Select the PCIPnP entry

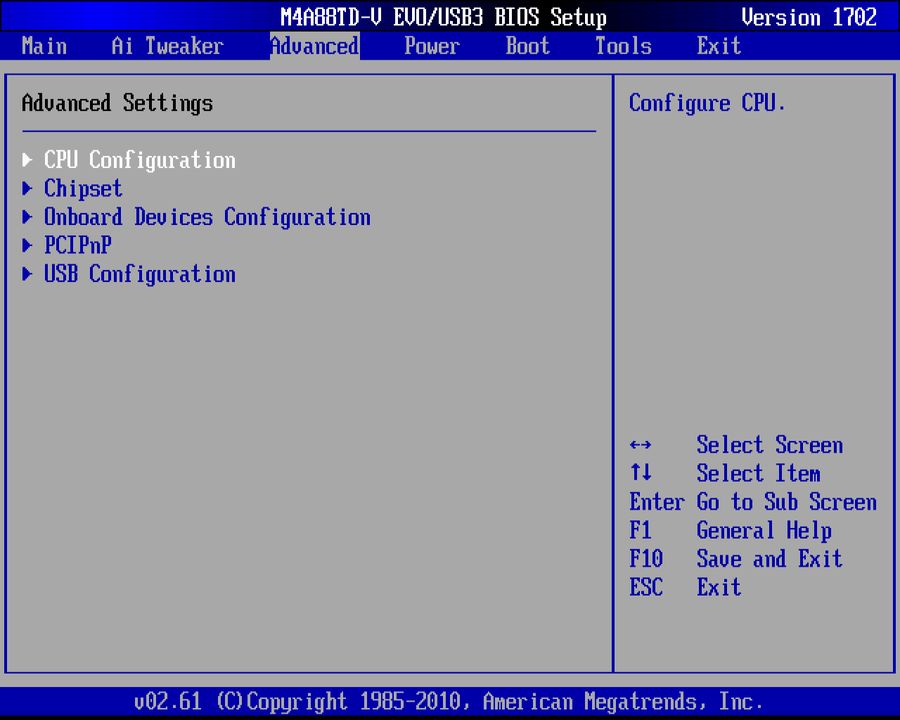(x=77, y=245)
